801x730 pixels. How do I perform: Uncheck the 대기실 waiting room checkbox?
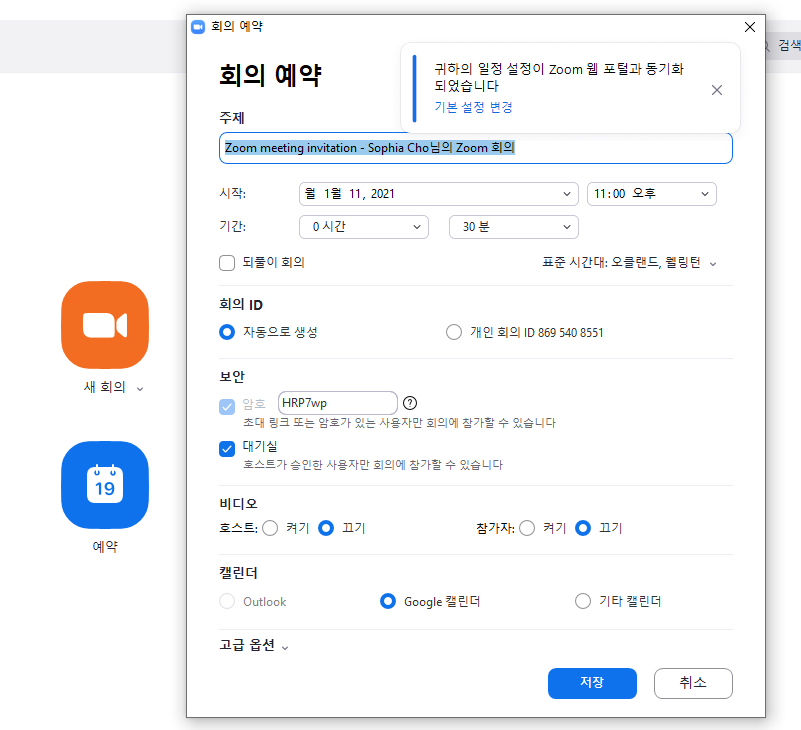[x=227, y=449]
